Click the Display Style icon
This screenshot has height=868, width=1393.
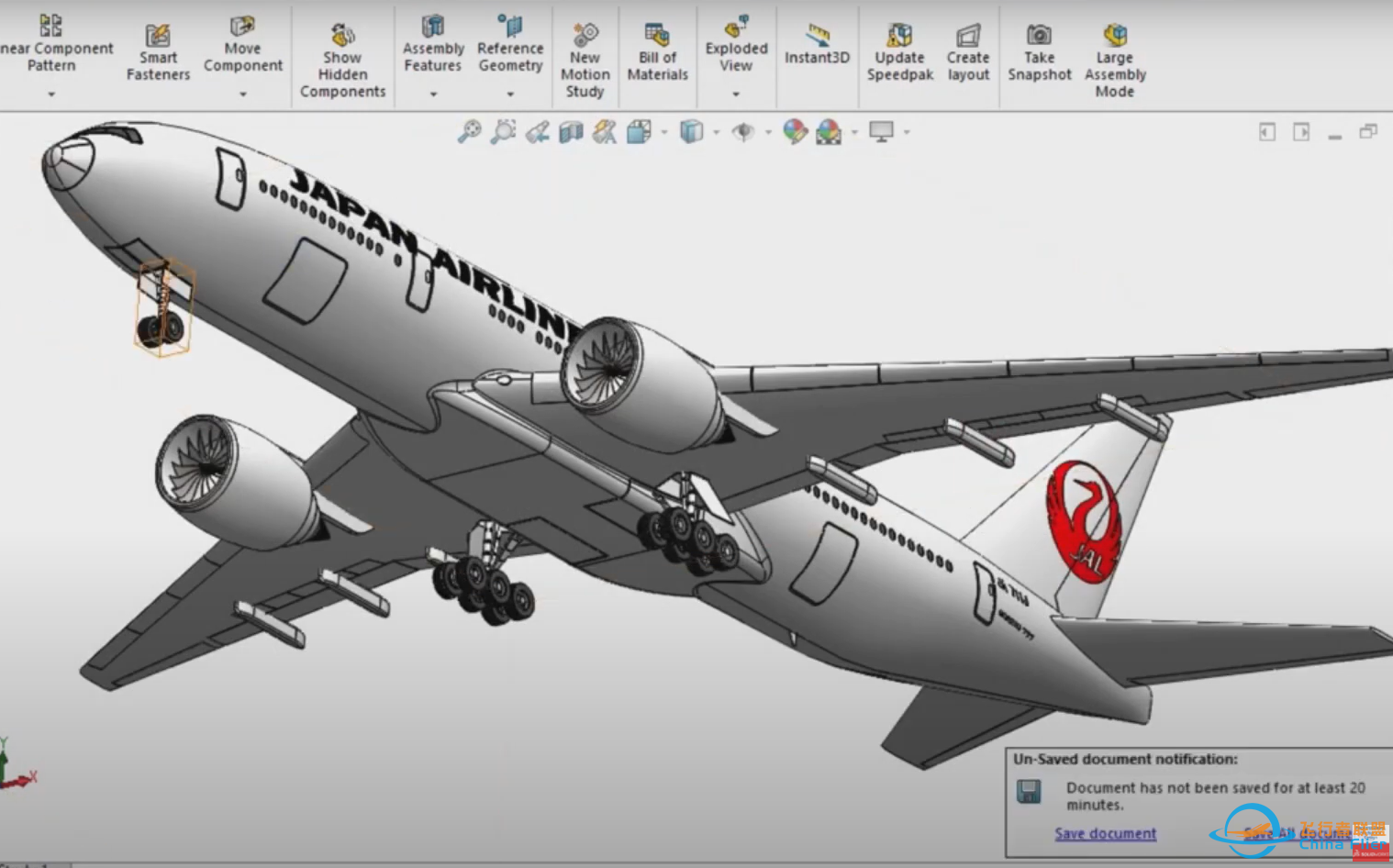(691, 132)
